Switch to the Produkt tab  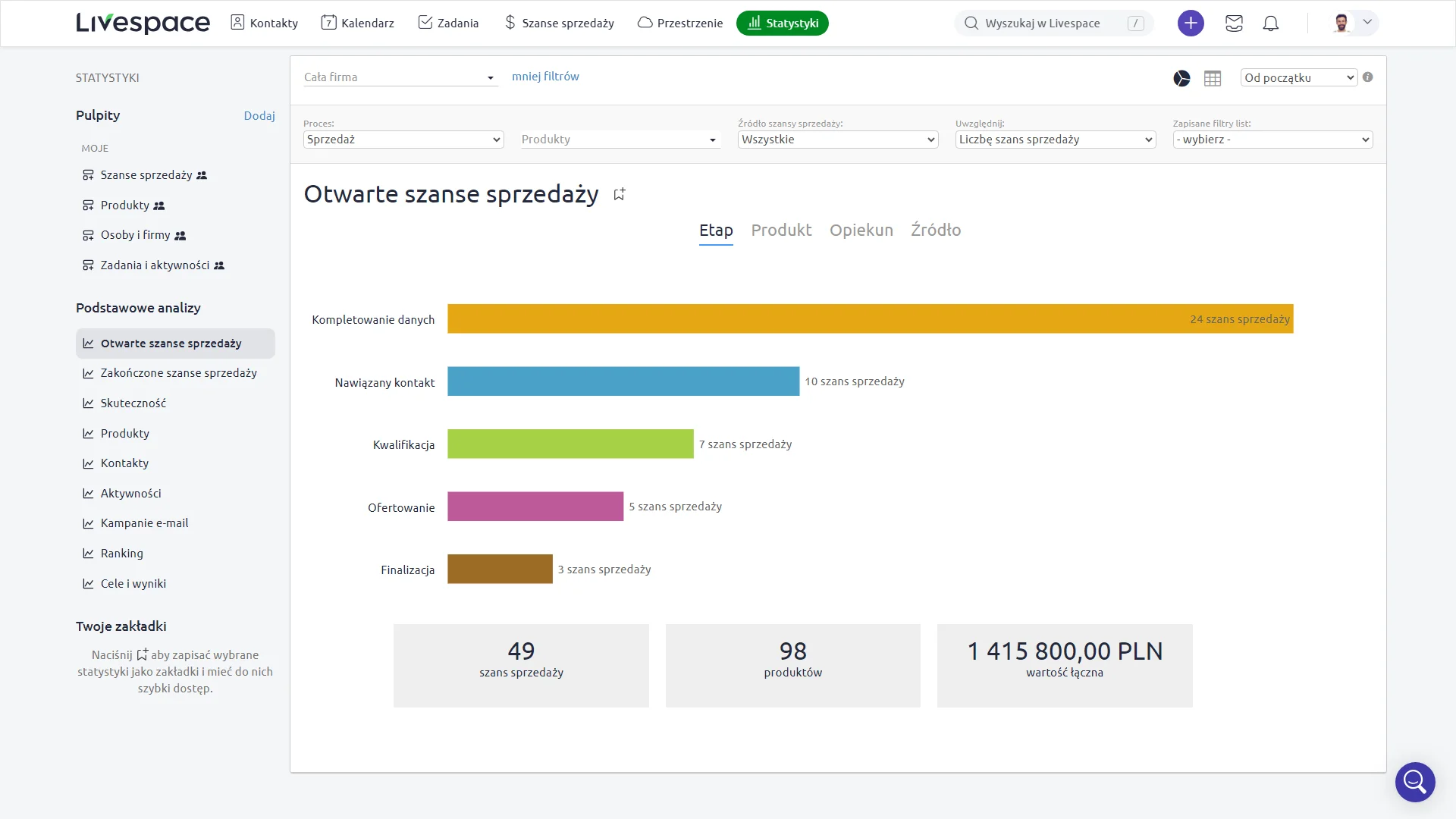(781, 231)
